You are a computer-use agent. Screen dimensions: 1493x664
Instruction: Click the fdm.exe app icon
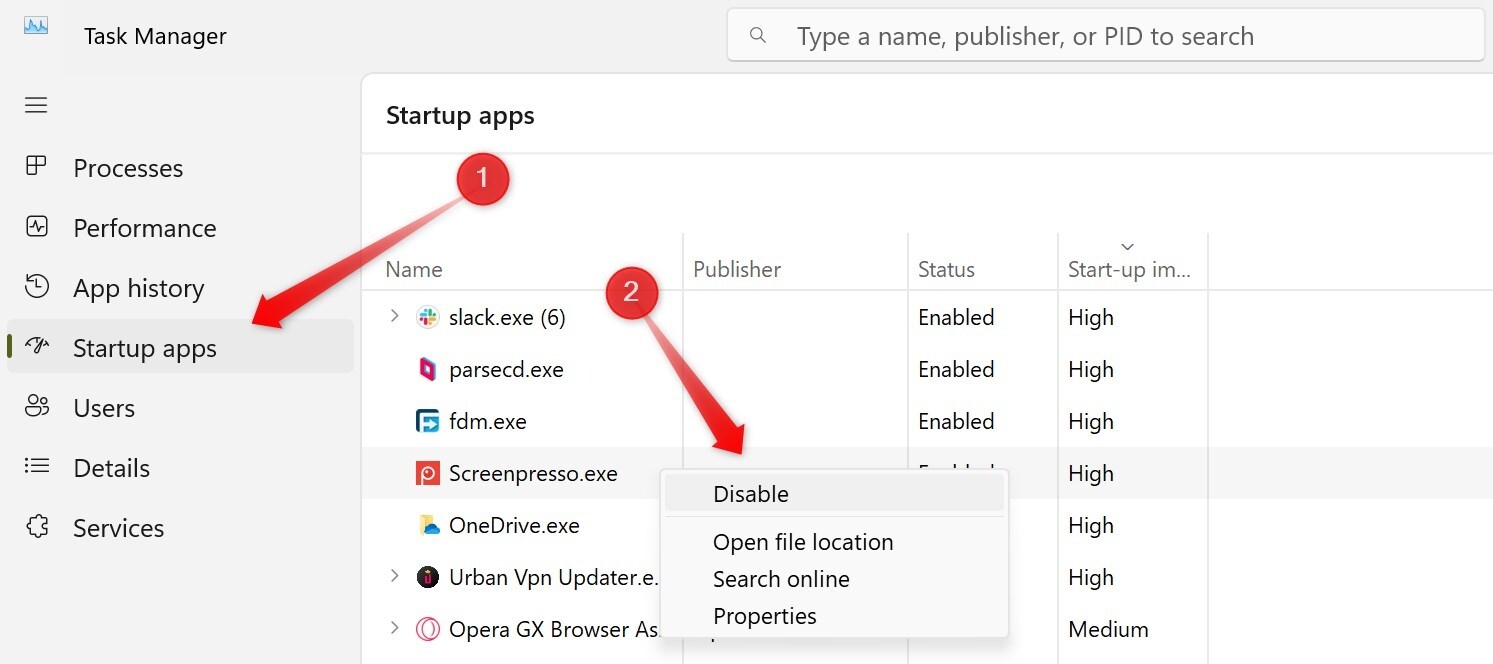428,422
